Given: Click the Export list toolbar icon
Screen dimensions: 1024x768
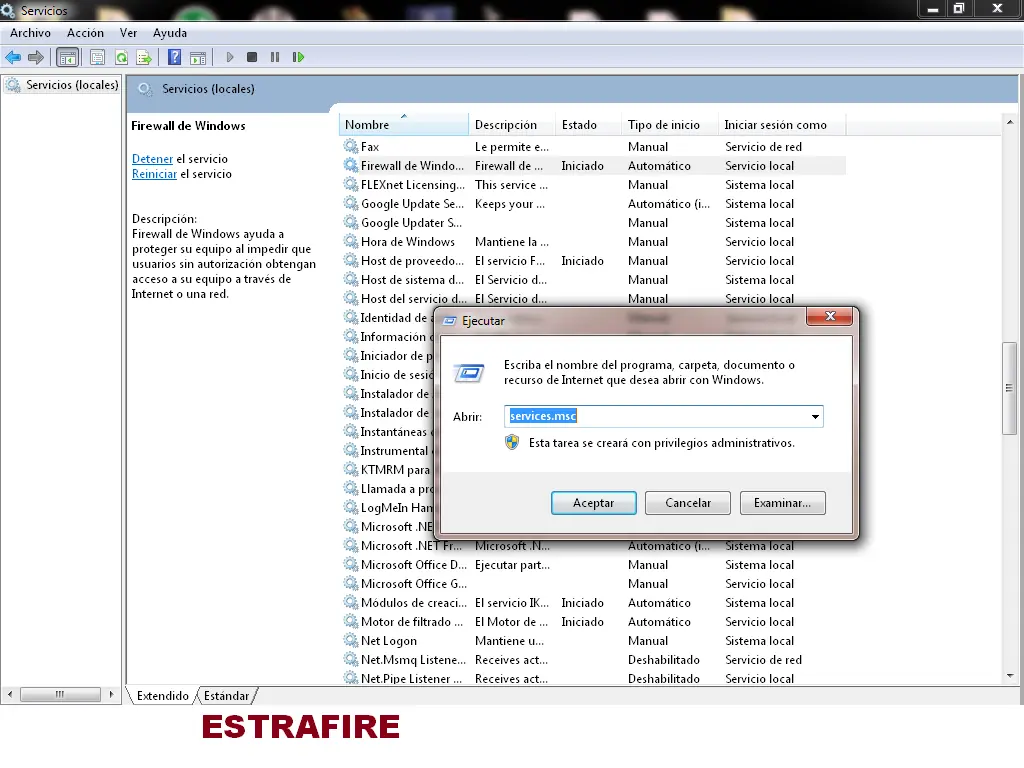Looking at the screenshot, I should (x=144, y=57).
